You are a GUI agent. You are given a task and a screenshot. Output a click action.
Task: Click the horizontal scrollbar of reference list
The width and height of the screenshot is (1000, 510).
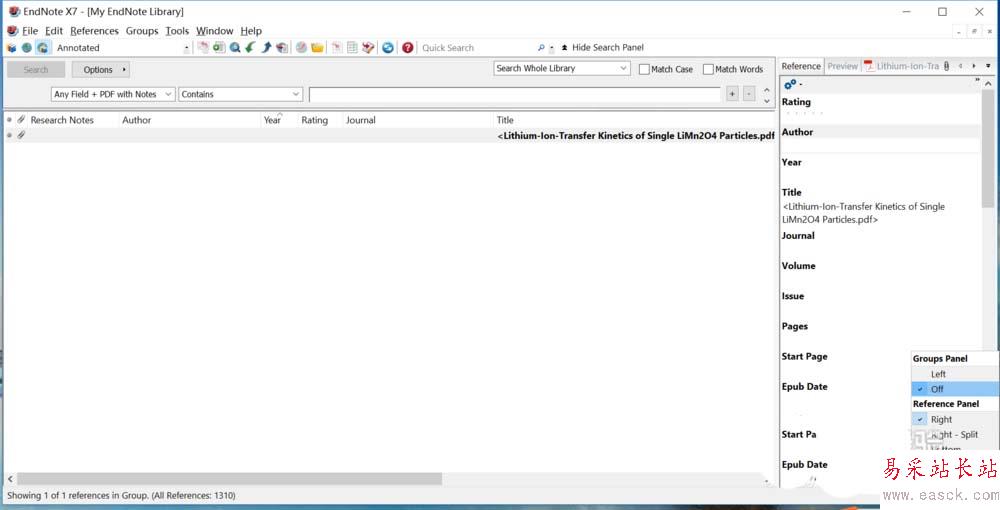pyautogui.click(x=229, y=478)
